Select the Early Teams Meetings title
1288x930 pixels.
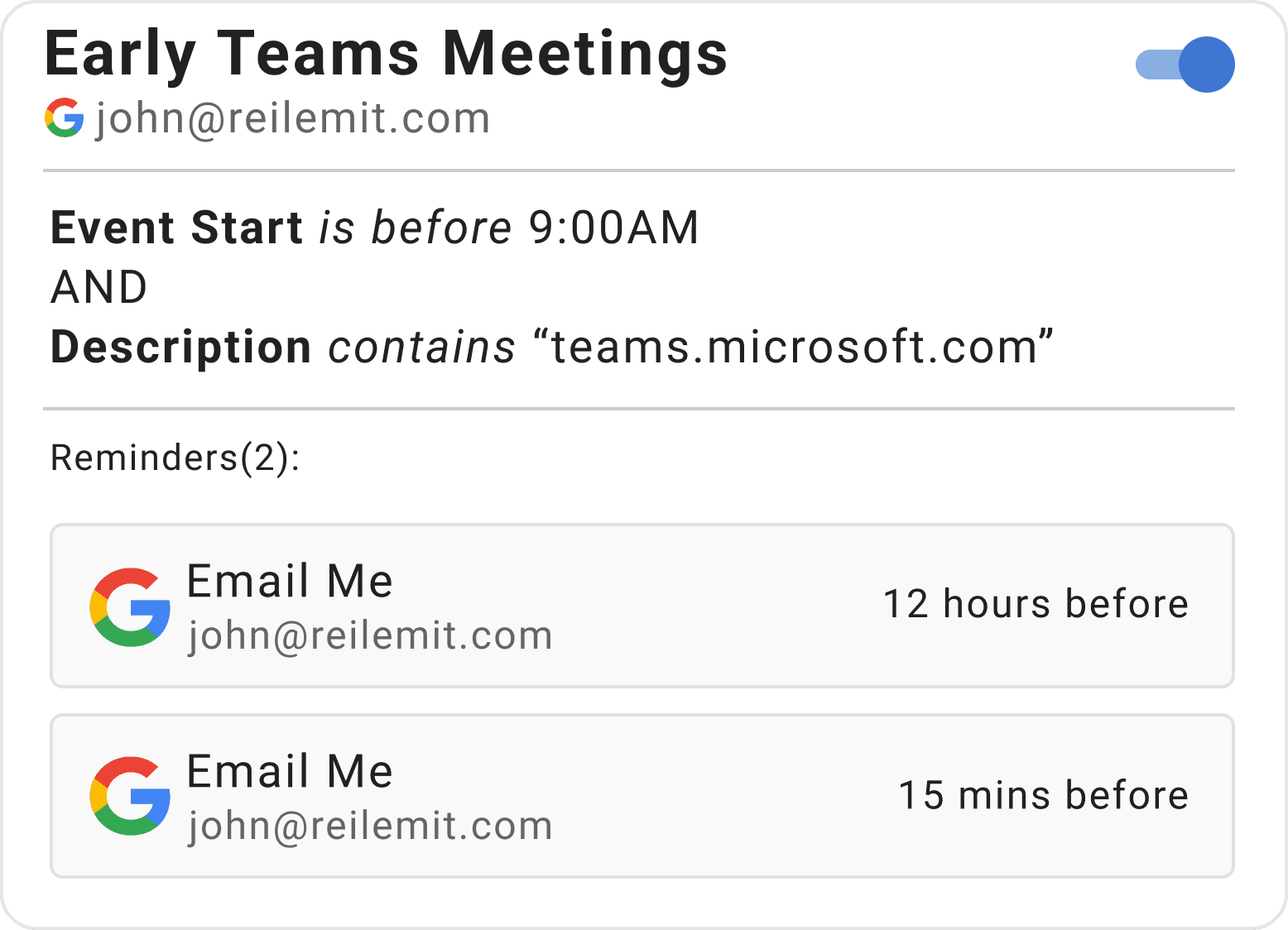click(x=386, y=54)
